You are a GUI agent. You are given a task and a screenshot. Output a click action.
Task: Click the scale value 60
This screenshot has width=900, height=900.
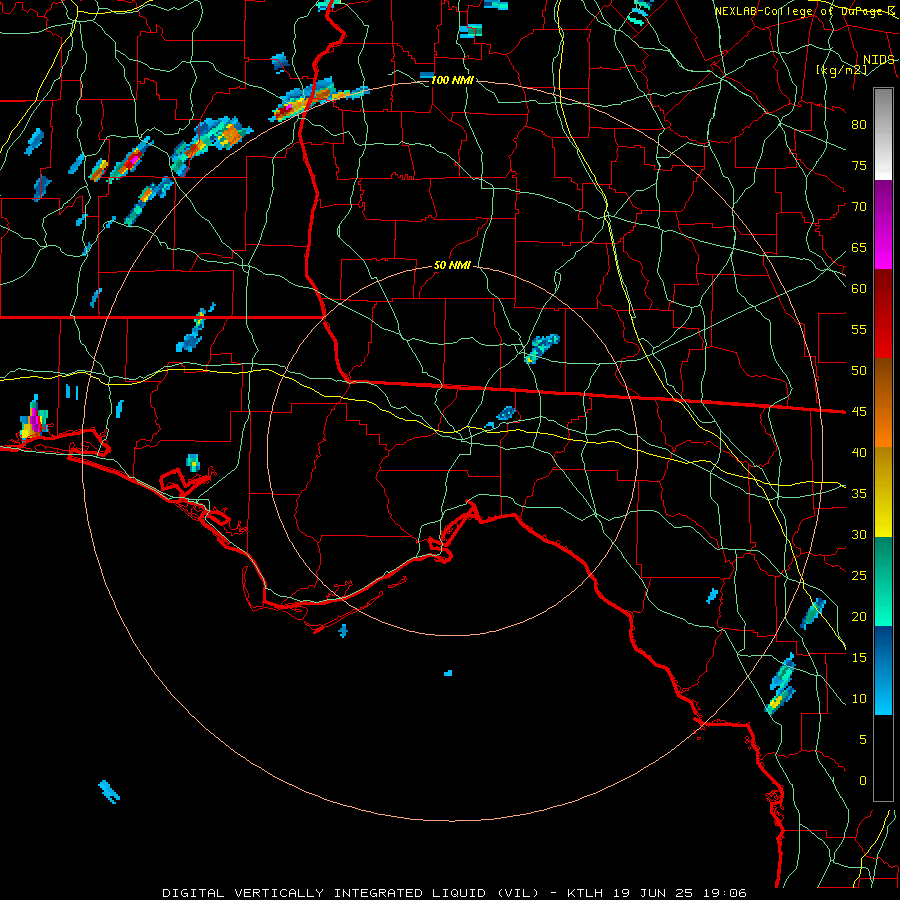point(859,289)
